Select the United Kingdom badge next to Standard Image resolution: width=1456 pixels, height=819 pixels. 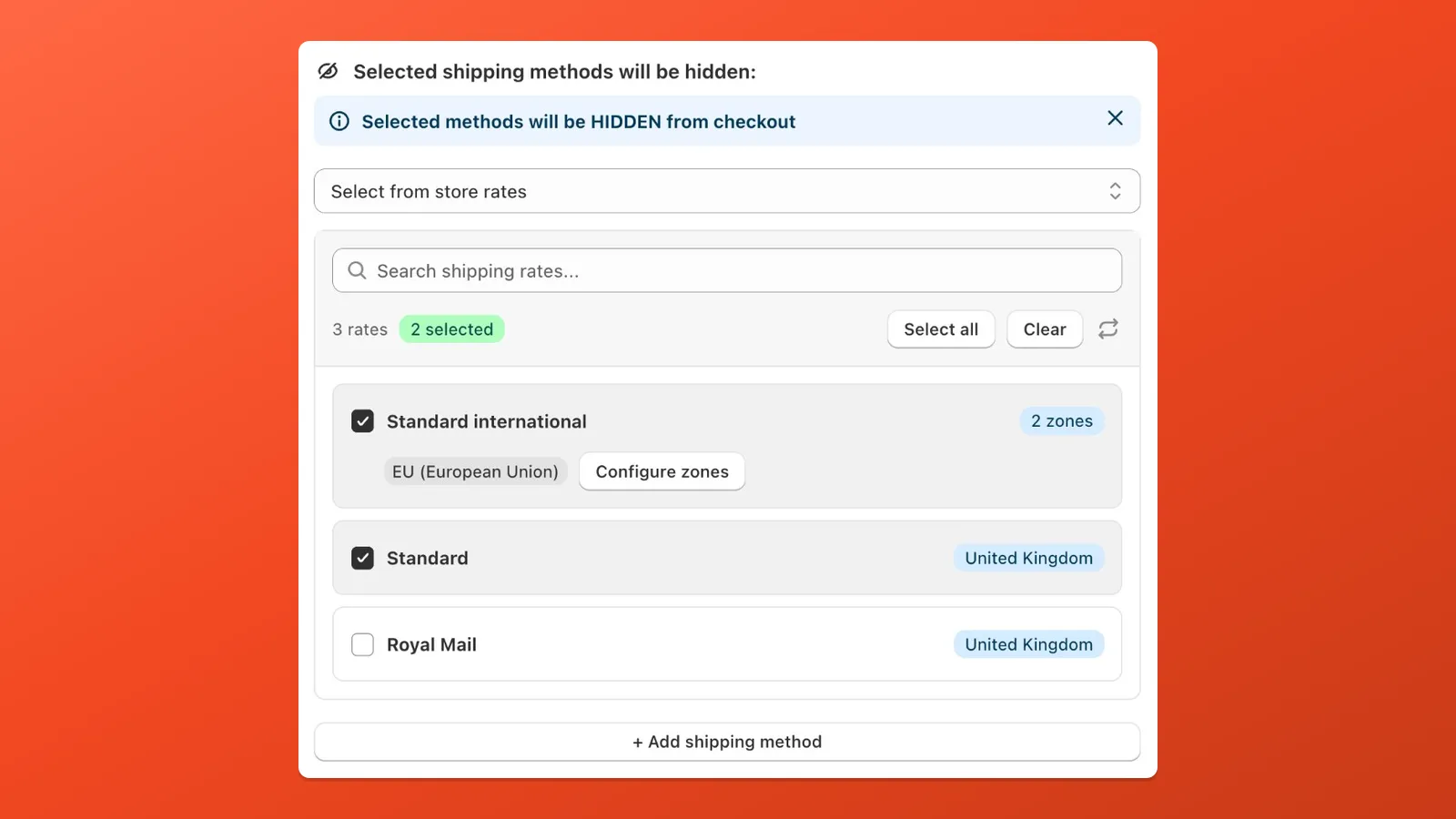click(1028, 557)
